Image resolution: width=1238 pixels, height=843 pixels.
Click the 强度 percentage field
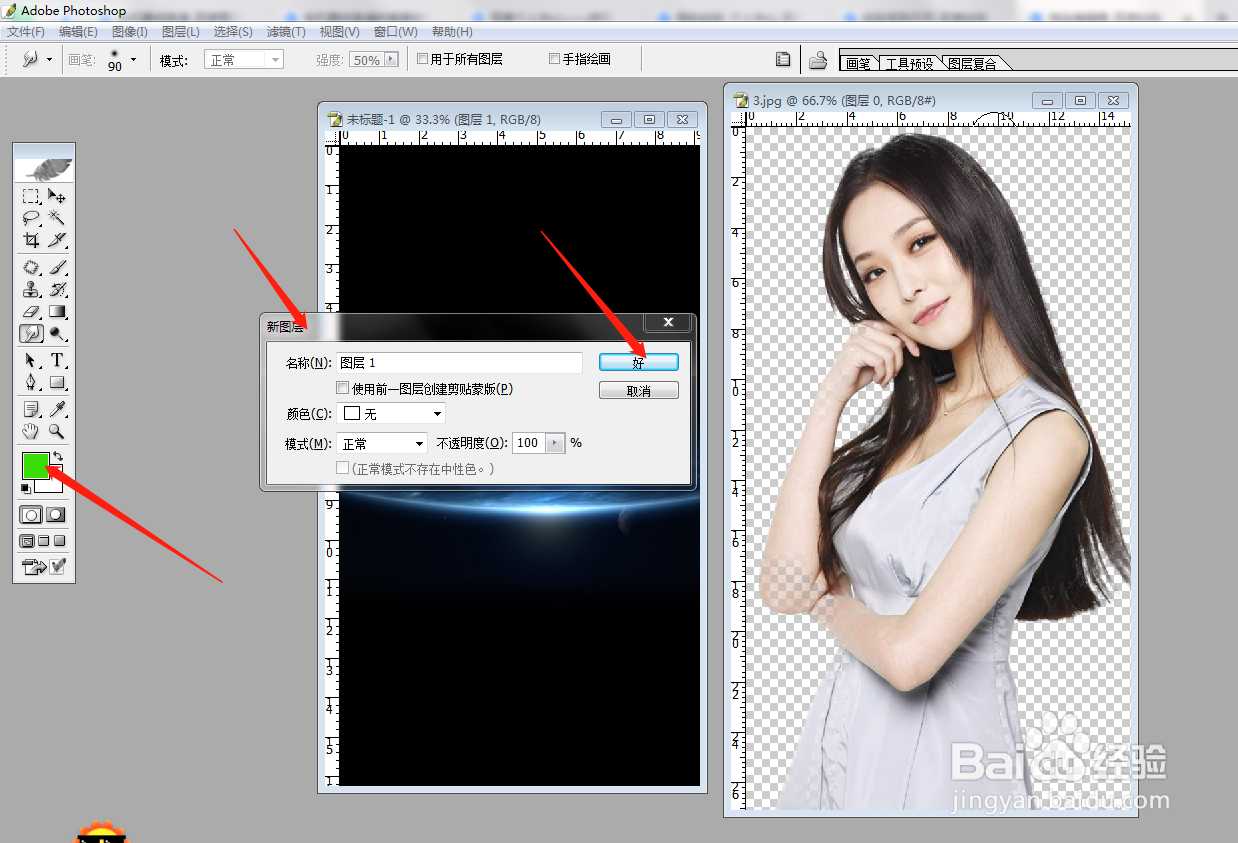pyautogui.click(x=366, y=60)
